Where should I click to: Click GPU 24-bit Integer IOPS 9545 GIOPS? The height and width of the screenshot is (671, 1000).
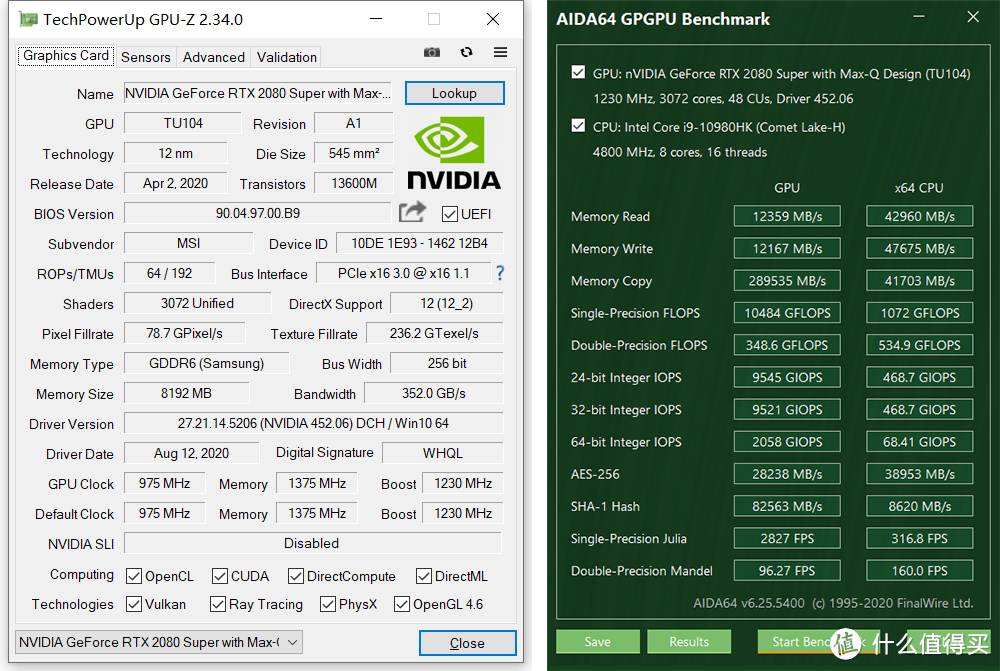787,377
